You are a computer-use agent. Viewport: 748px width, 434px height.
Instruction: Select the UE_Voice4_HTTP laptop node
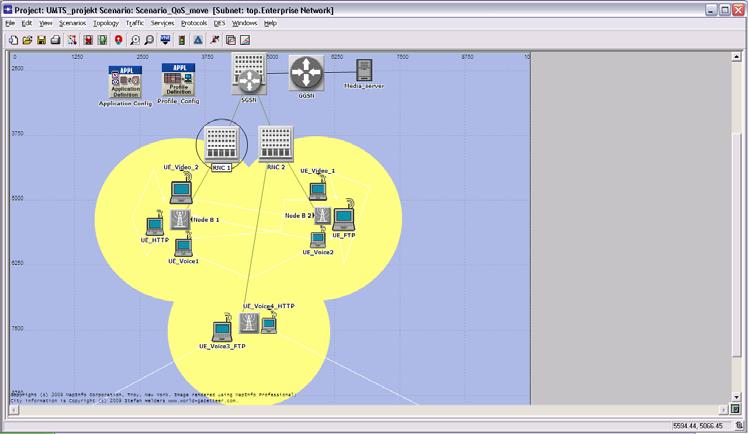tap(269, 325)
